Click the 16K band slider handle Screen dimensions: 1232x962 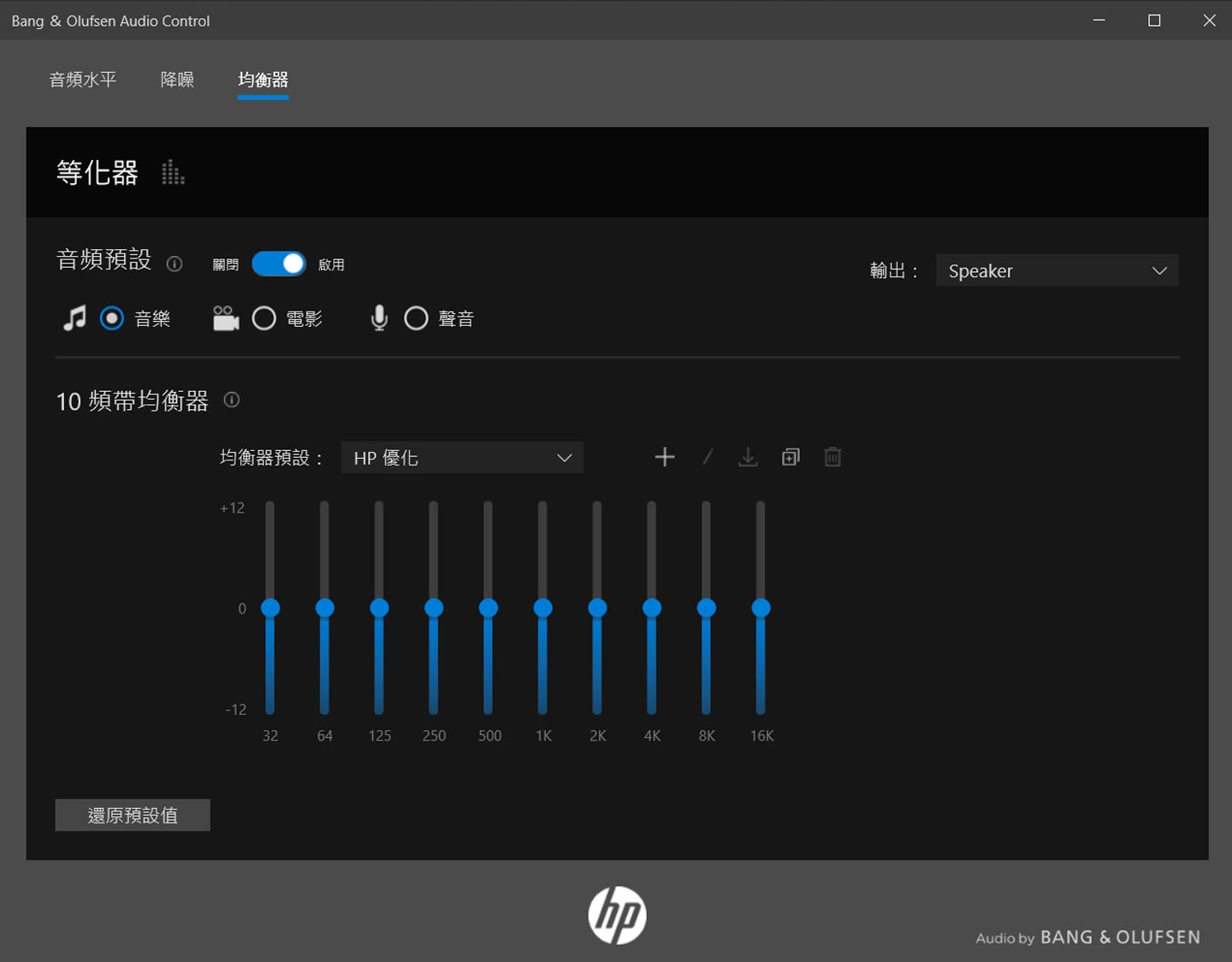click(x=761, y=608)
